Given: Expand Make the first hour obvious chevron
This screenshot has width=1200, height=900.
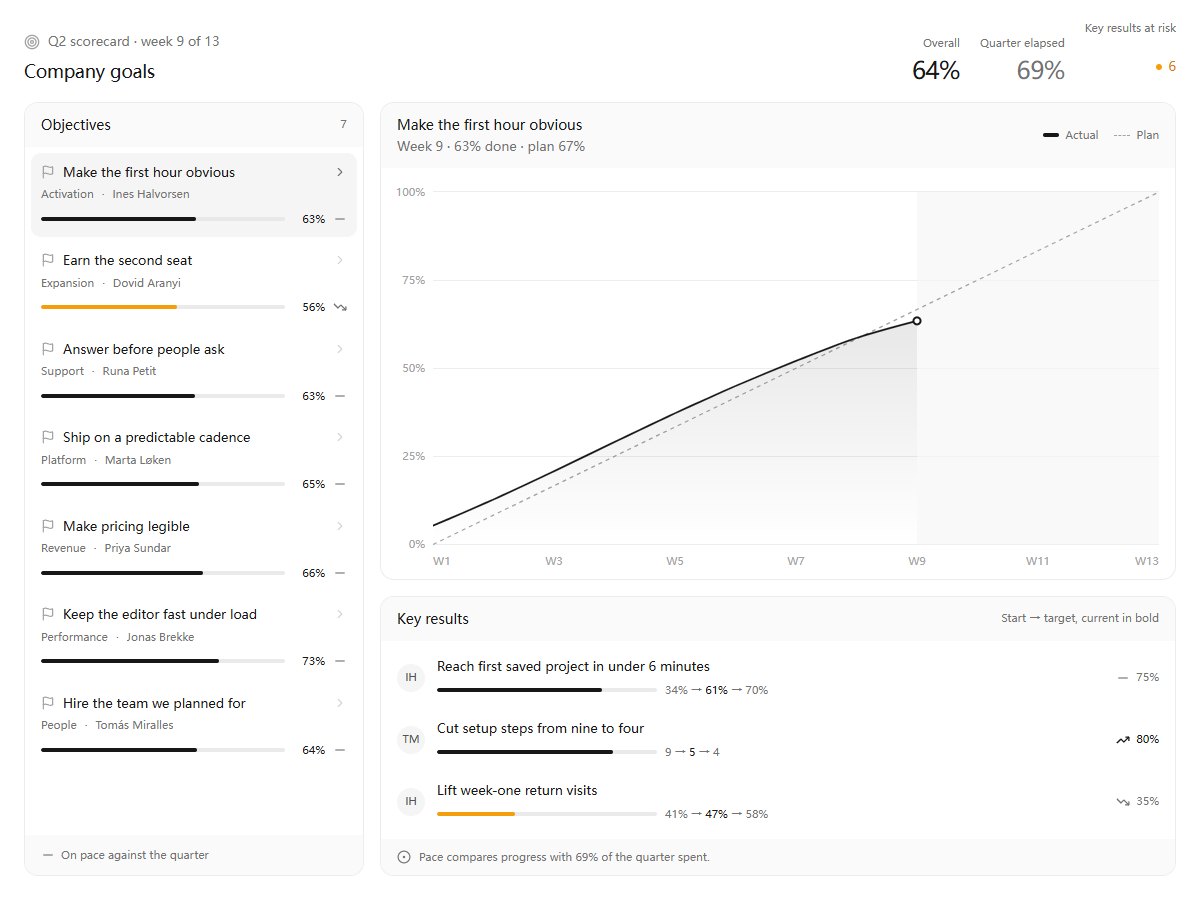Looking at the screenshot, I should point(340,172).
